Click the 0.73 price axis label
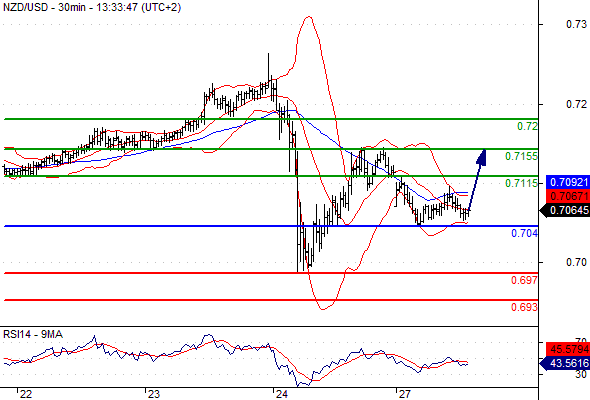Viewport: 590px width, 400px height. (x=576, y=24)
